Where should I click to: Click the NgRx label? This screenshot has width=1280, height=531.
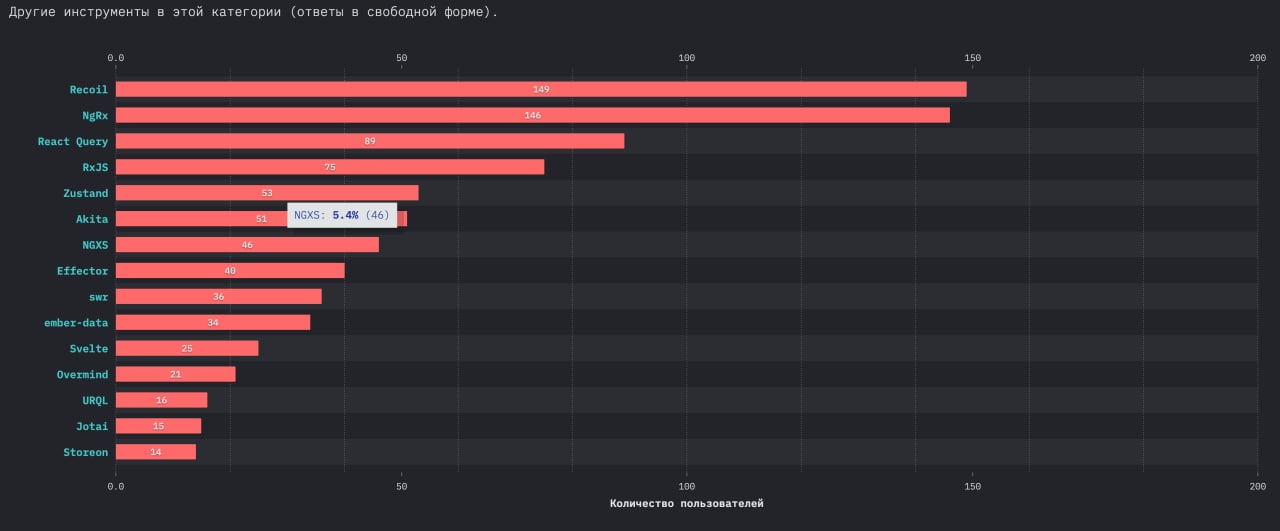pyautogui.click(x=95, y=115)
